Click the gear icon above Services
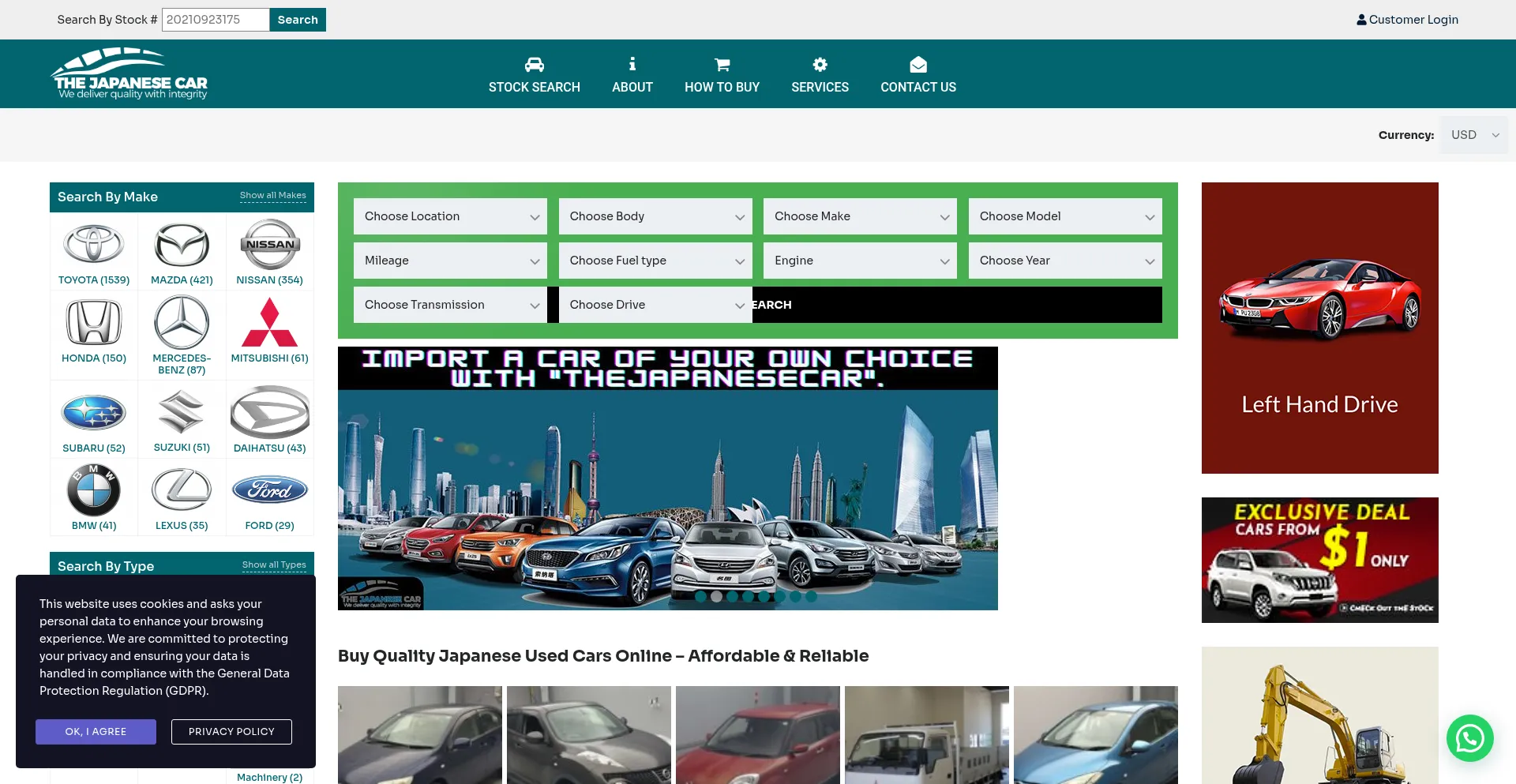 pyautogui.click(x=820, y=64)
